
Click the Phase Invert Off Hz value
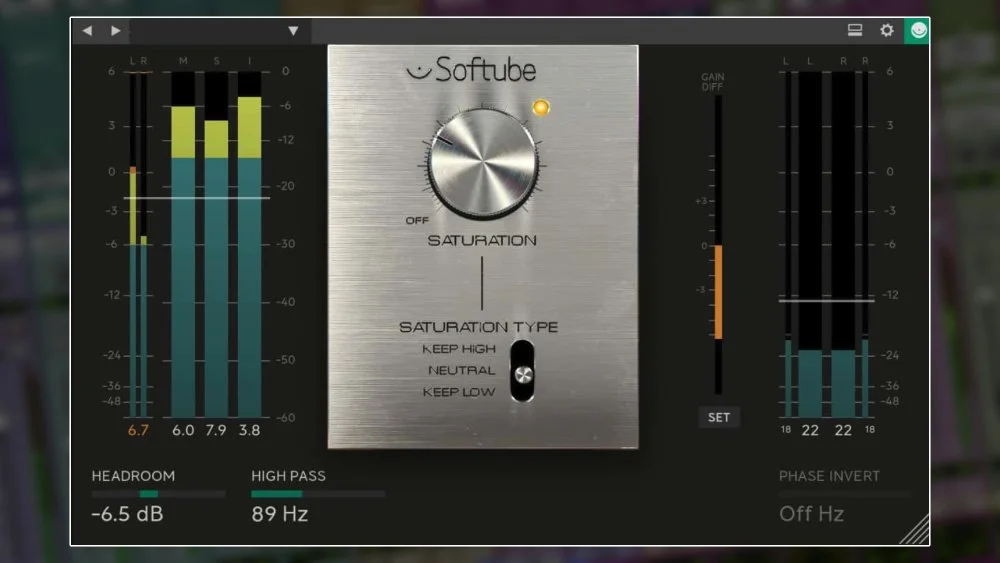tap(811, 514)
